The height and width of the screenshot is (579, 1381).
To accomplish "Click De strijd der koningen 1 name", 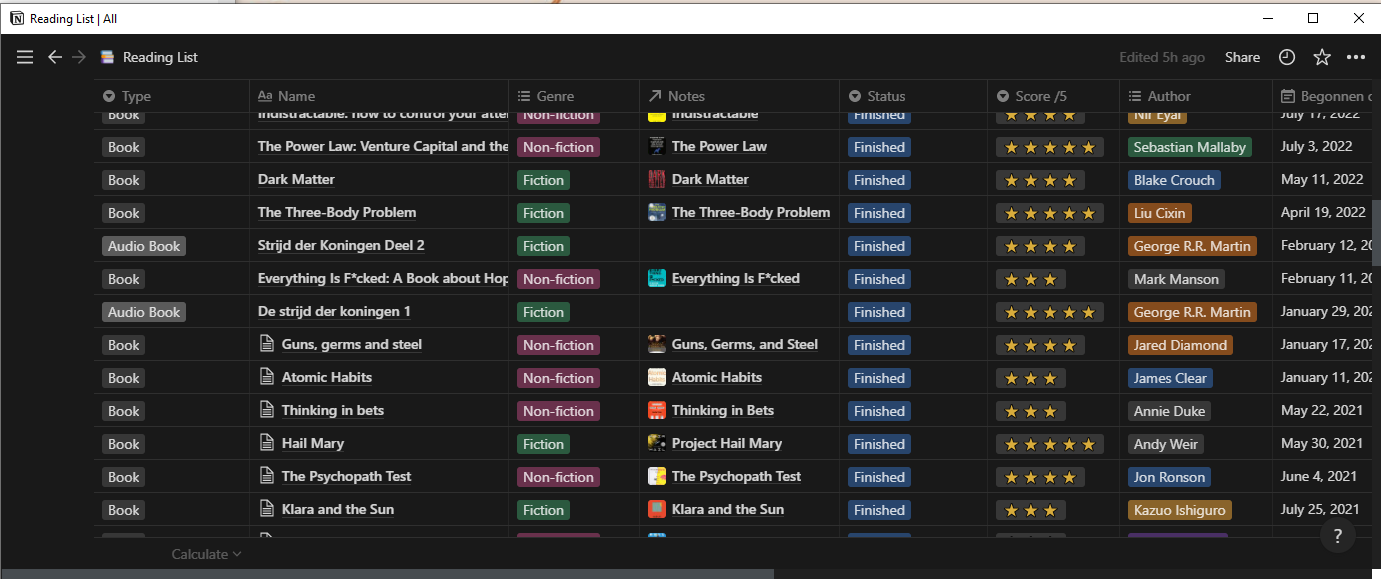I will [334, 311].
